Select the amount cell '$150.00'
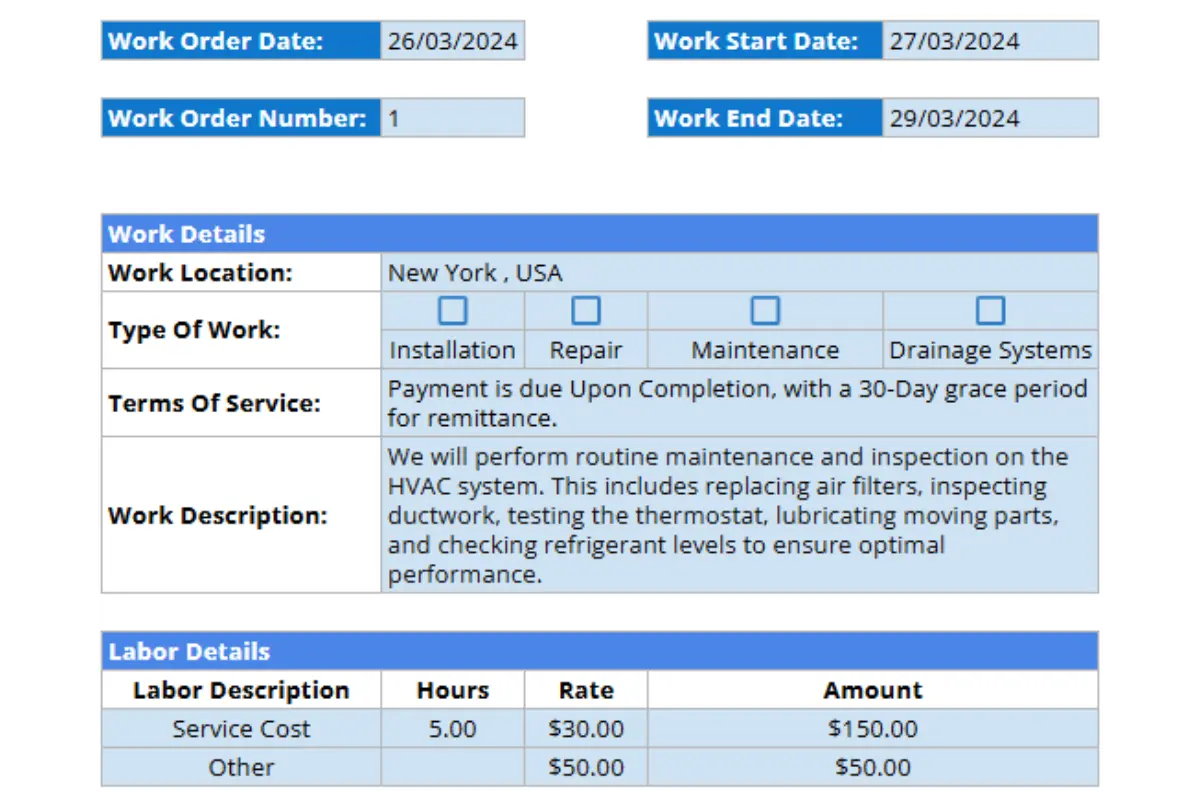 point(872,729)
